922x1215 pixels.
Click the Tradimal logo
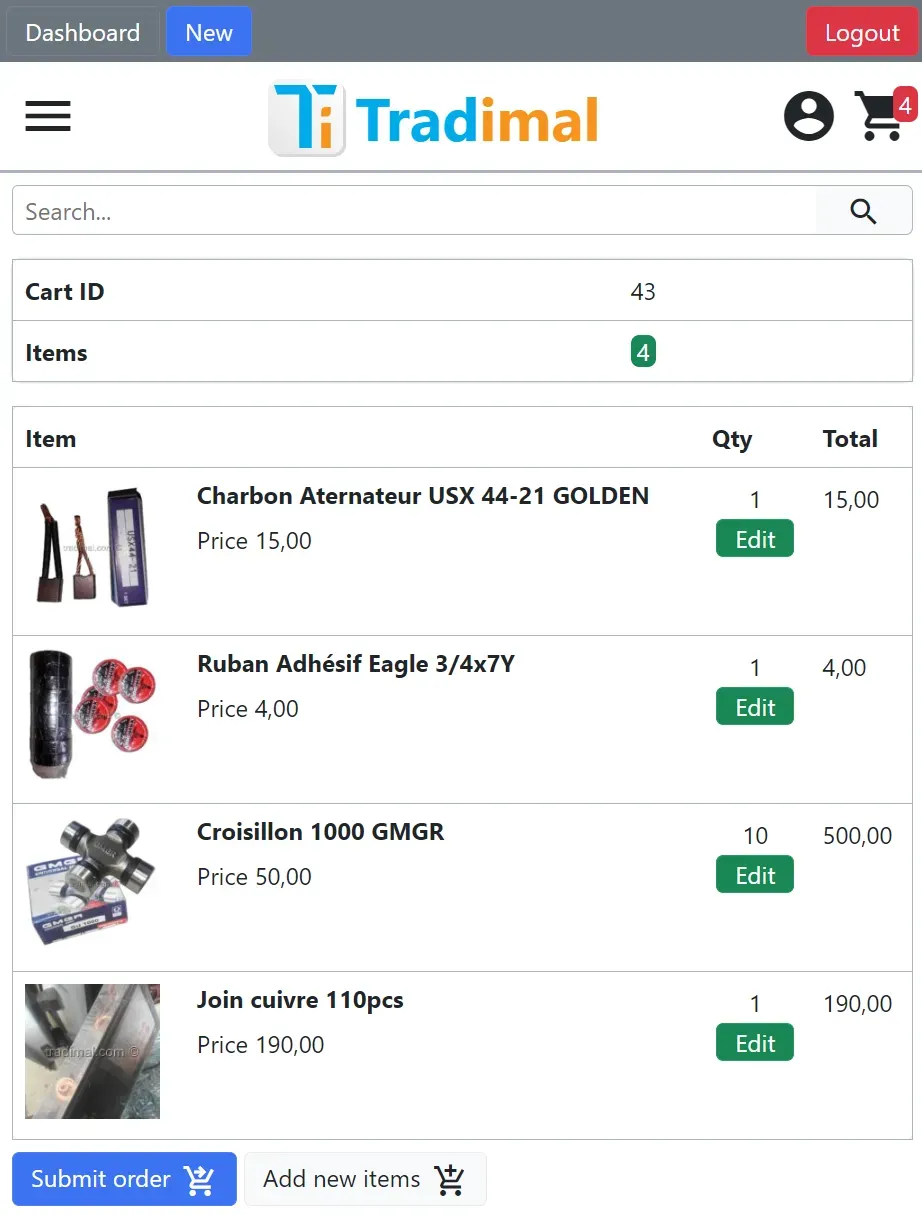[x=434, y=119]
